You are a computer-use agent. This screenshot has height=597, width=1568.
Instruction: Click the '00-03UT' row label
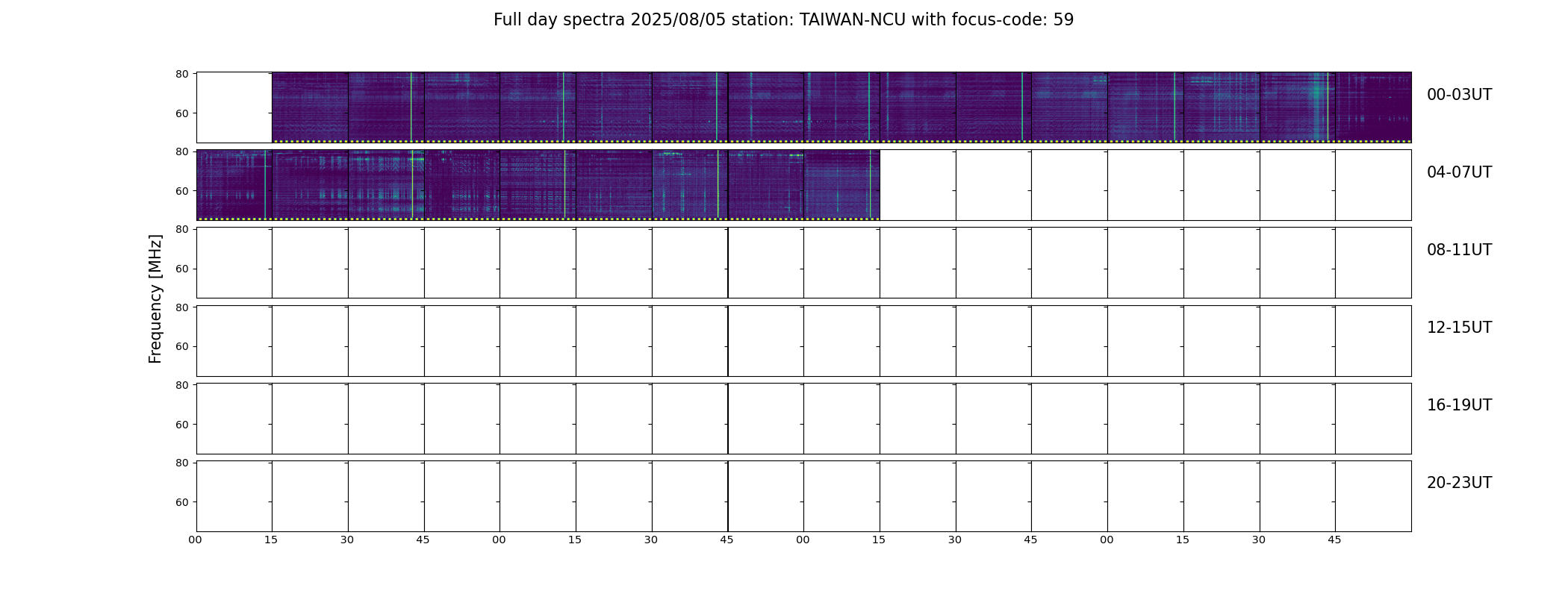[x=1459, y=95]
